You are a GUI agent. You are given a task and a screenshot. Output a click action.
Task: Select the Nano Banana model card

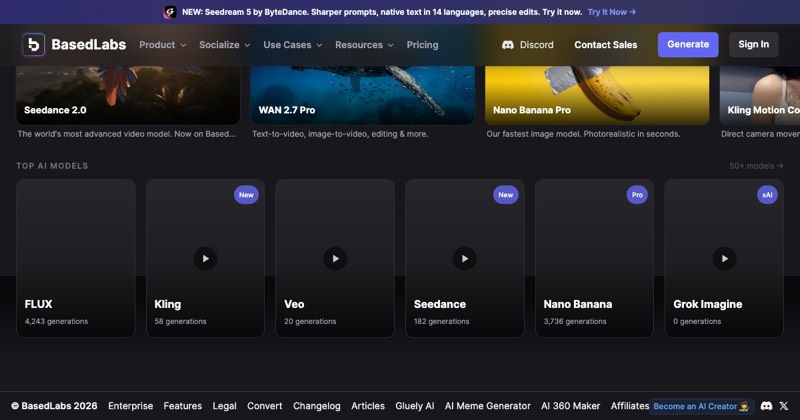pos(594,258)
